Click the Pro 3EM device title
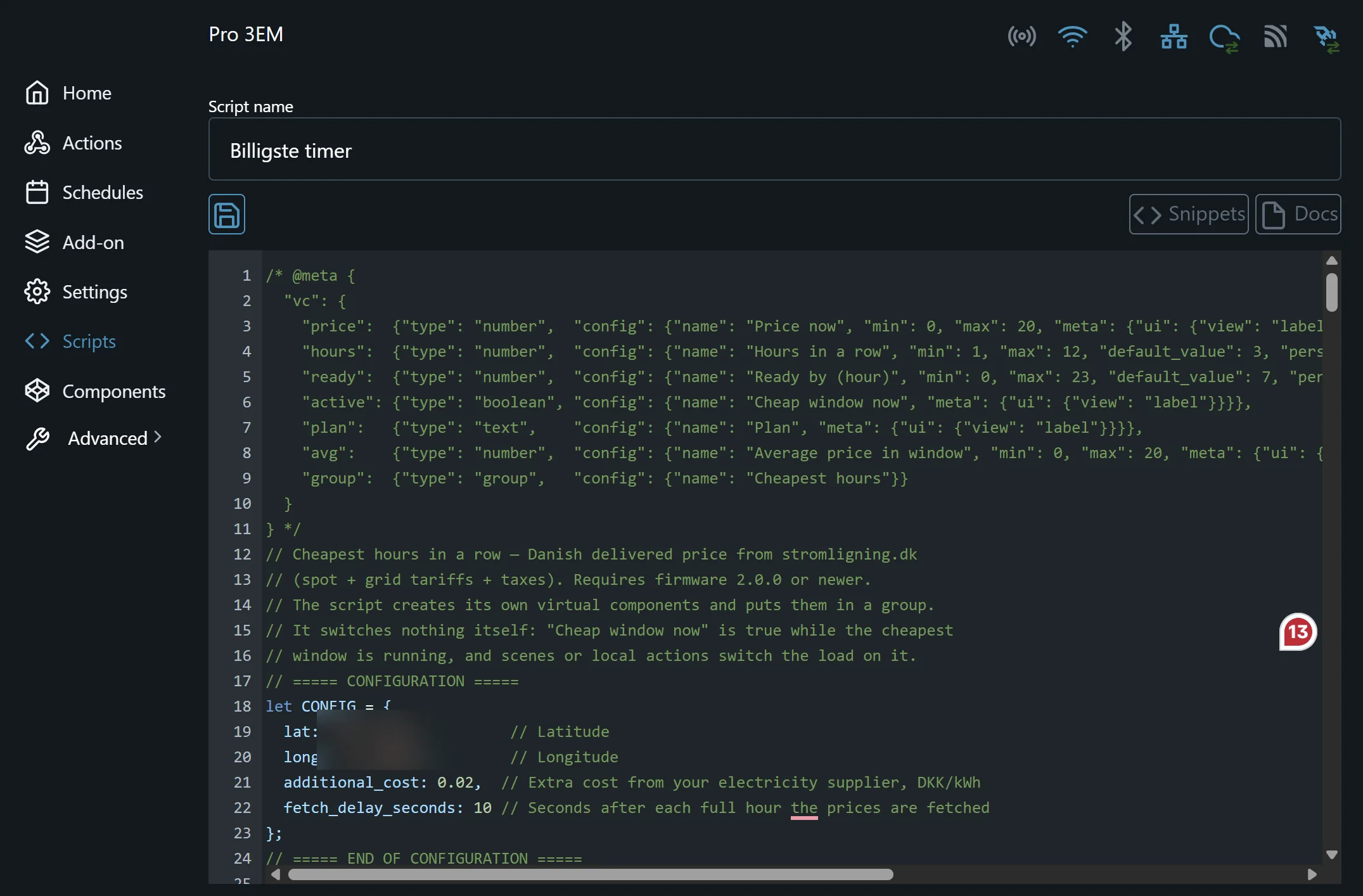The width and height of the screenshot is (1363, 896). pos(246,34)
